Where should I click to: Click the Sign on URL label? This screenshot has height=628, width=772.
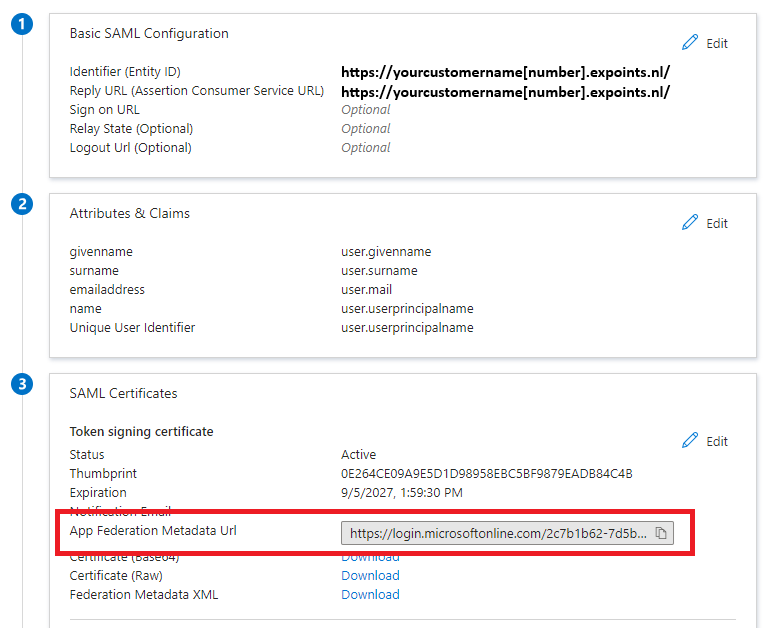(104, 110)
